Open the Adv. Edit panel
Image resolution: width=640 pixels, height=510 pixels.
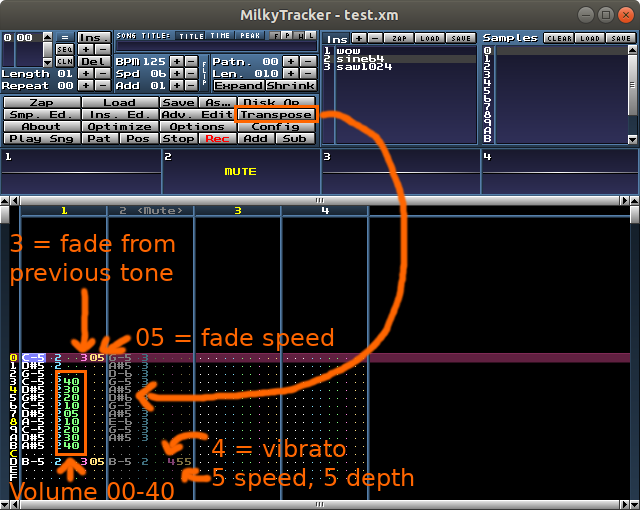[x=197, y=115]
